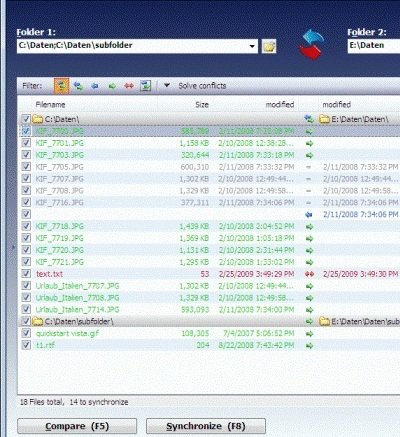Viewport: 400px width, 437px height.
Task: Click the green arrow for Urlaub_Italien_7714.JPG
Action: point(310,310)
